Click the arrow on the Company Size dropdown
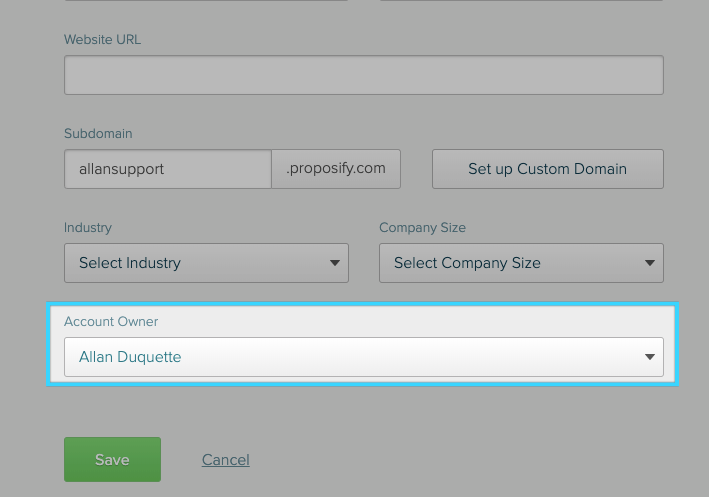The image size is (709, 497). point(649,263)
